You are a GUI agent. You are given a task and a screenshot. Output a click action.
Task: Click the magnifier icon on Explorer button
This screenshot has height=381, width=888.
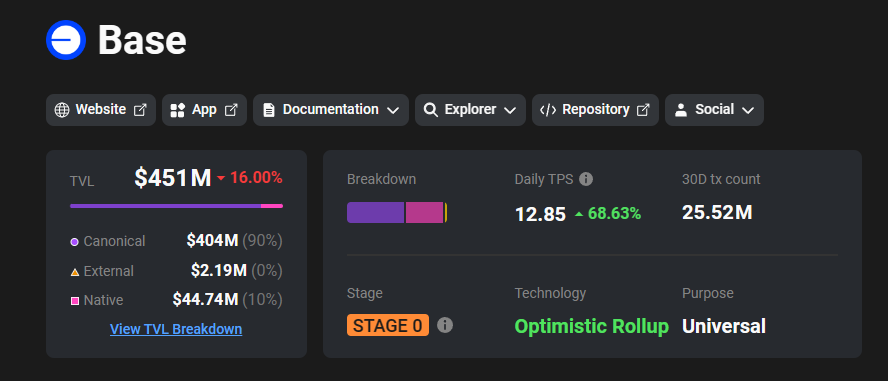pos(430,110)
